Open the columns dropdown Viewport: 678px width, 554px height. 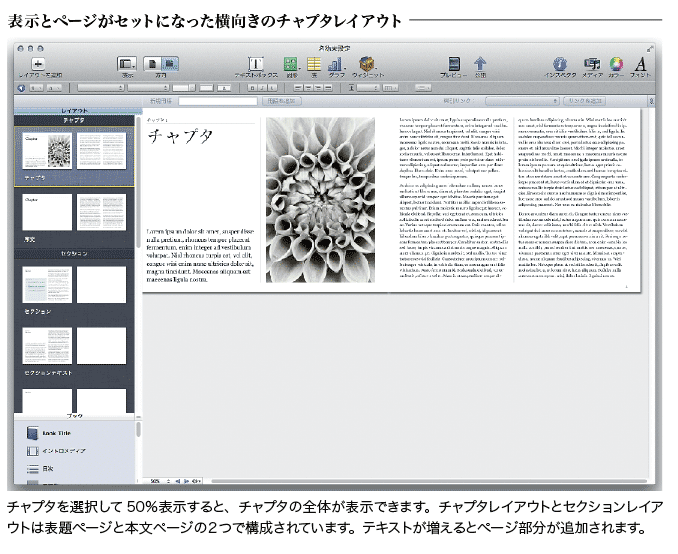coord(390,88)
